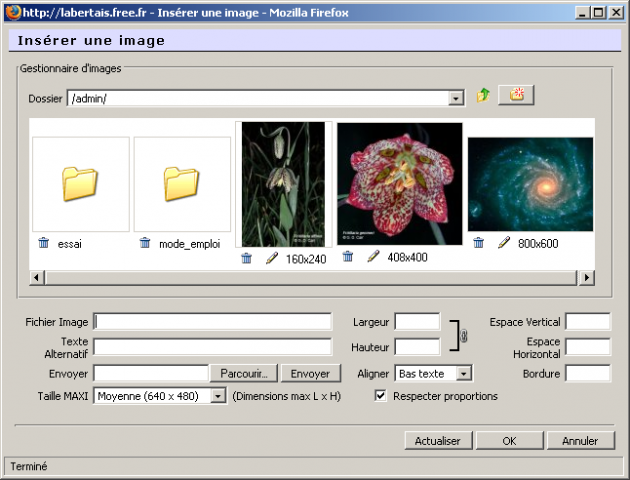Toggle the chain link constraining proportions
The width and height of the screenshot is (630, 480).
pyautogui.click(x=463, y=336)
